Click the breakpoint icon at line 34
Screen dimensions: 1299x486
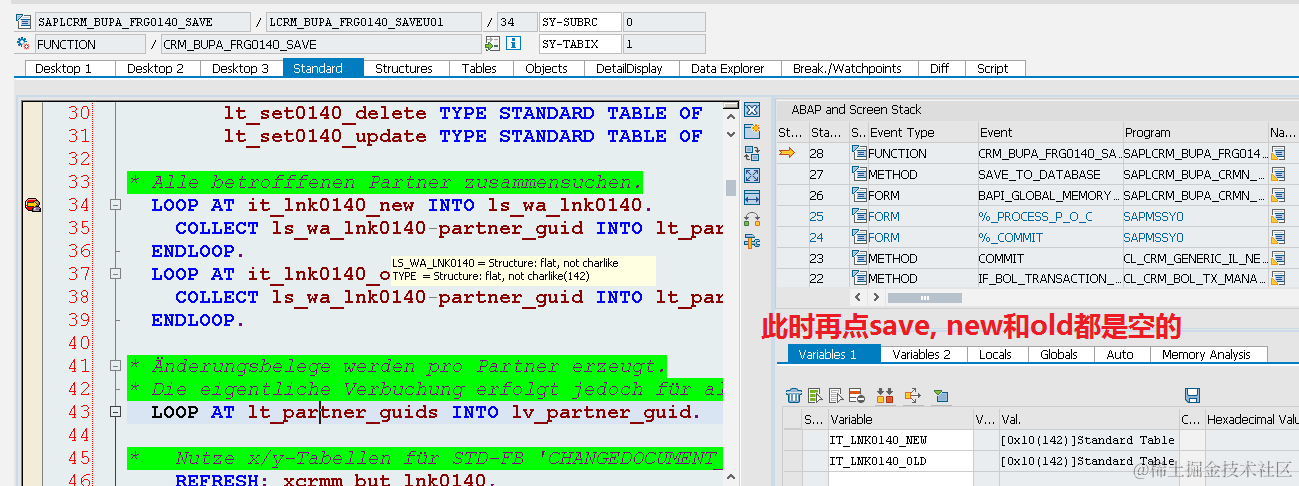pyautogui.click(x=33, y=205)
